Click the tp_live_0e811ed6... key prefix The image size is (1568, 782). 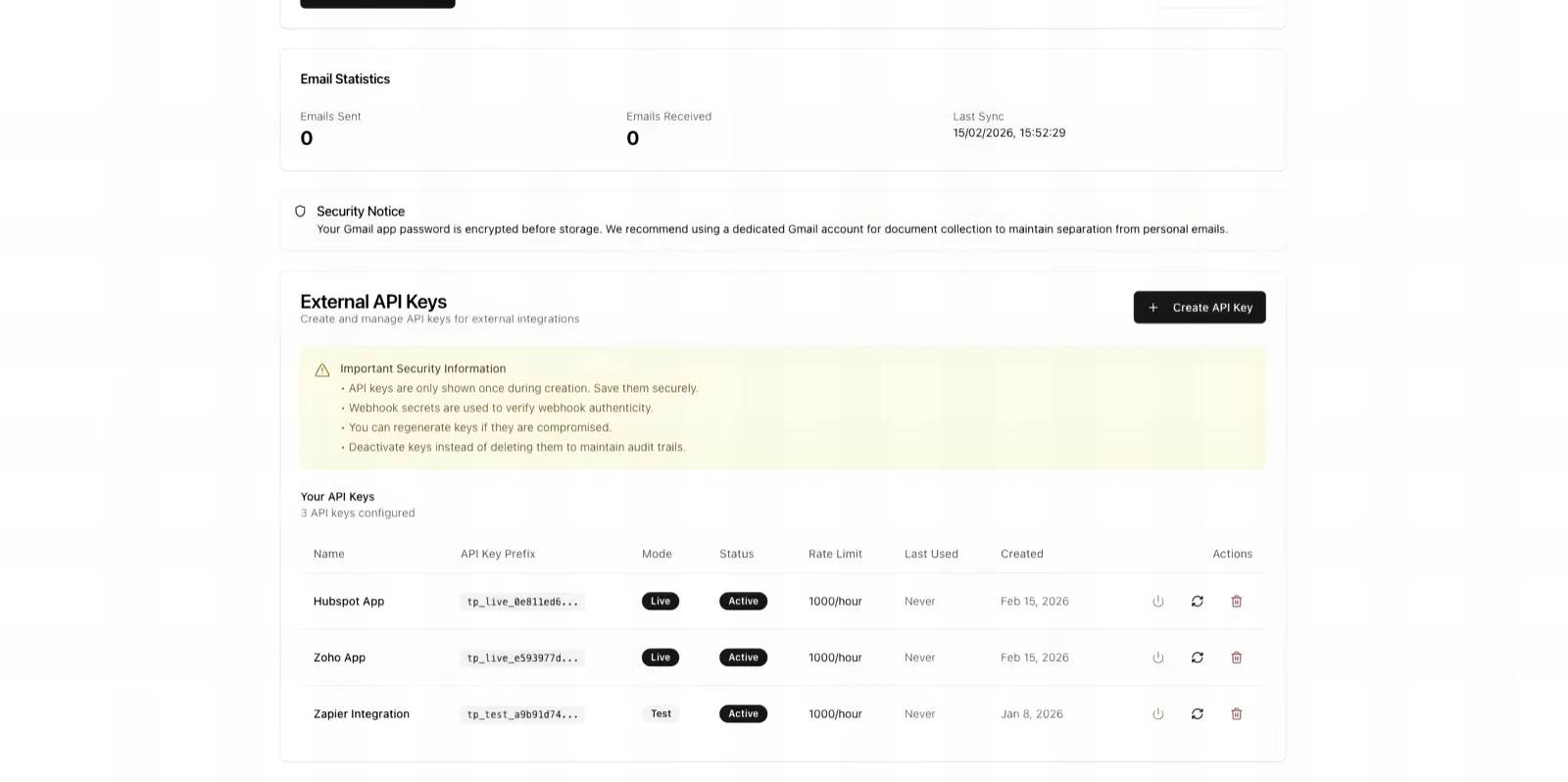[x=522, y=602]
